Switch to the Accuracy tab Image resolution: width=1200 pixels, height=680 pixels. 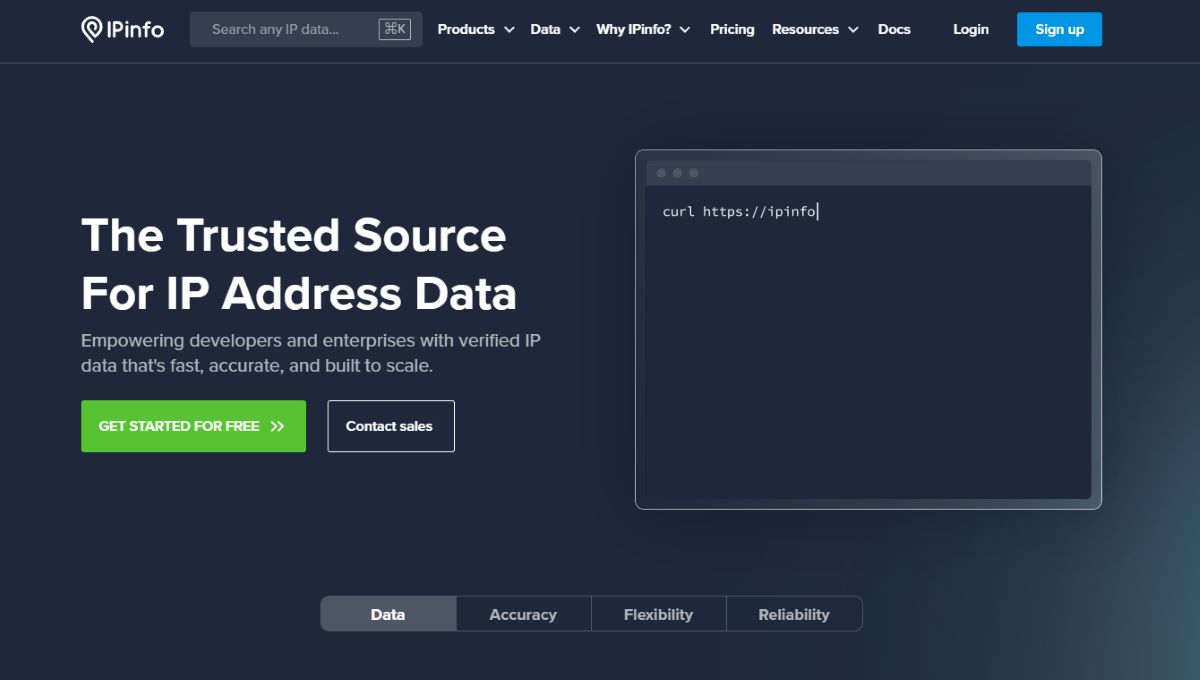pyautogui.click(x=523, y=614)
